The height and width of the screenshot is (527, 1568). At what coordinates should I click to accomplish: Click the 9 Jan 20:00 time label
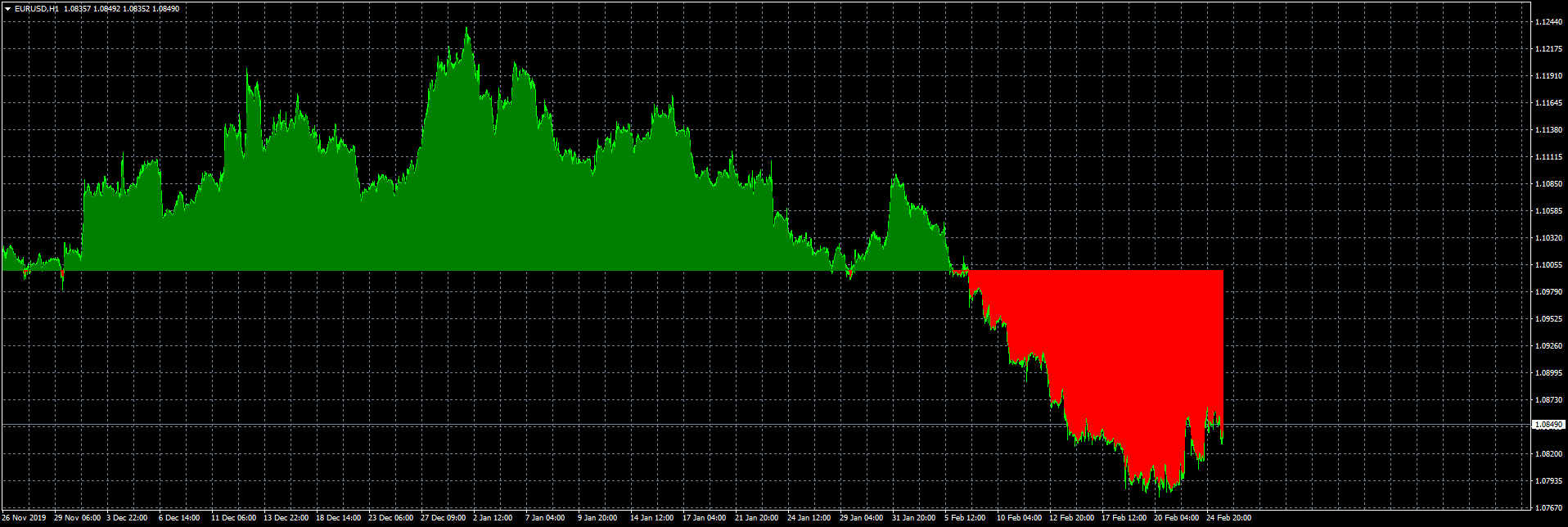pyautogui.click(x=598, y=518)
